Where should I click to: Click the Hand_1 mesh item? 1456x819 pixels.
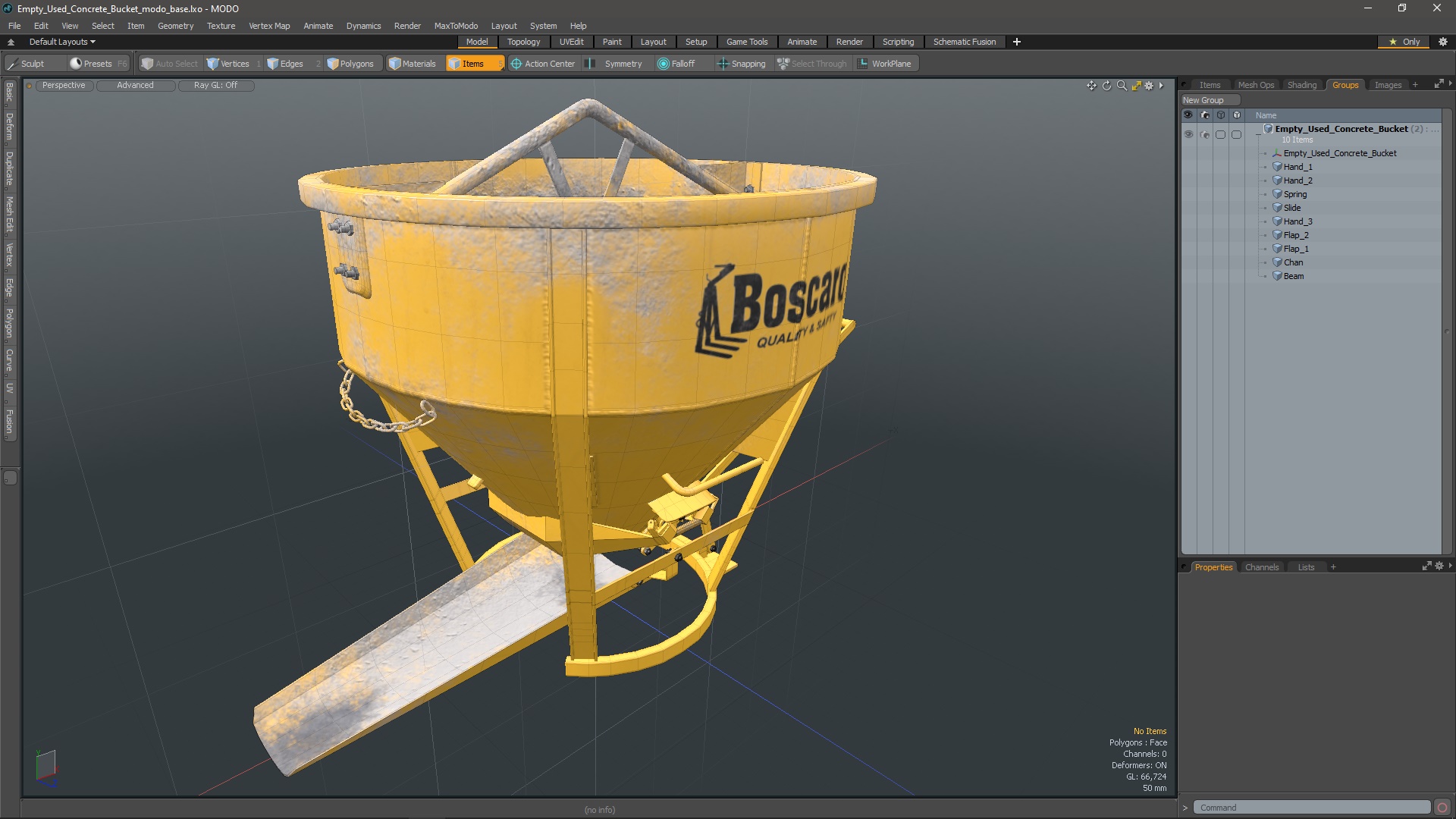(x=1298, y=167)
